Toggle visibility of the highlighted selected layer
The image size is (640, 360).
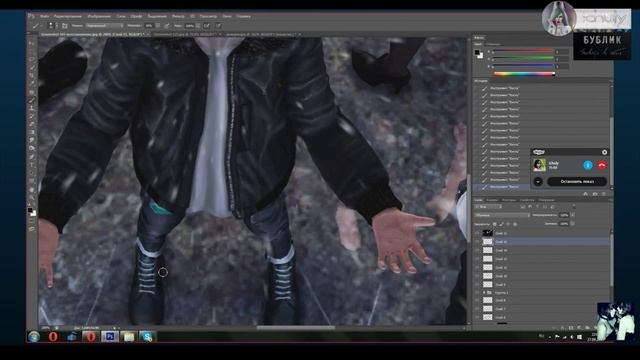pyautogui.click(x=477, y=242)
